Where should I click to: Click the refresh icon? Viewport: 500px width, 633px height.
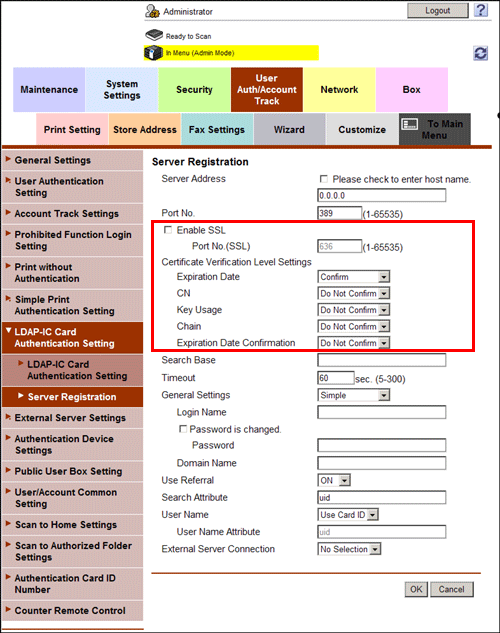click(x=480, y=53)
